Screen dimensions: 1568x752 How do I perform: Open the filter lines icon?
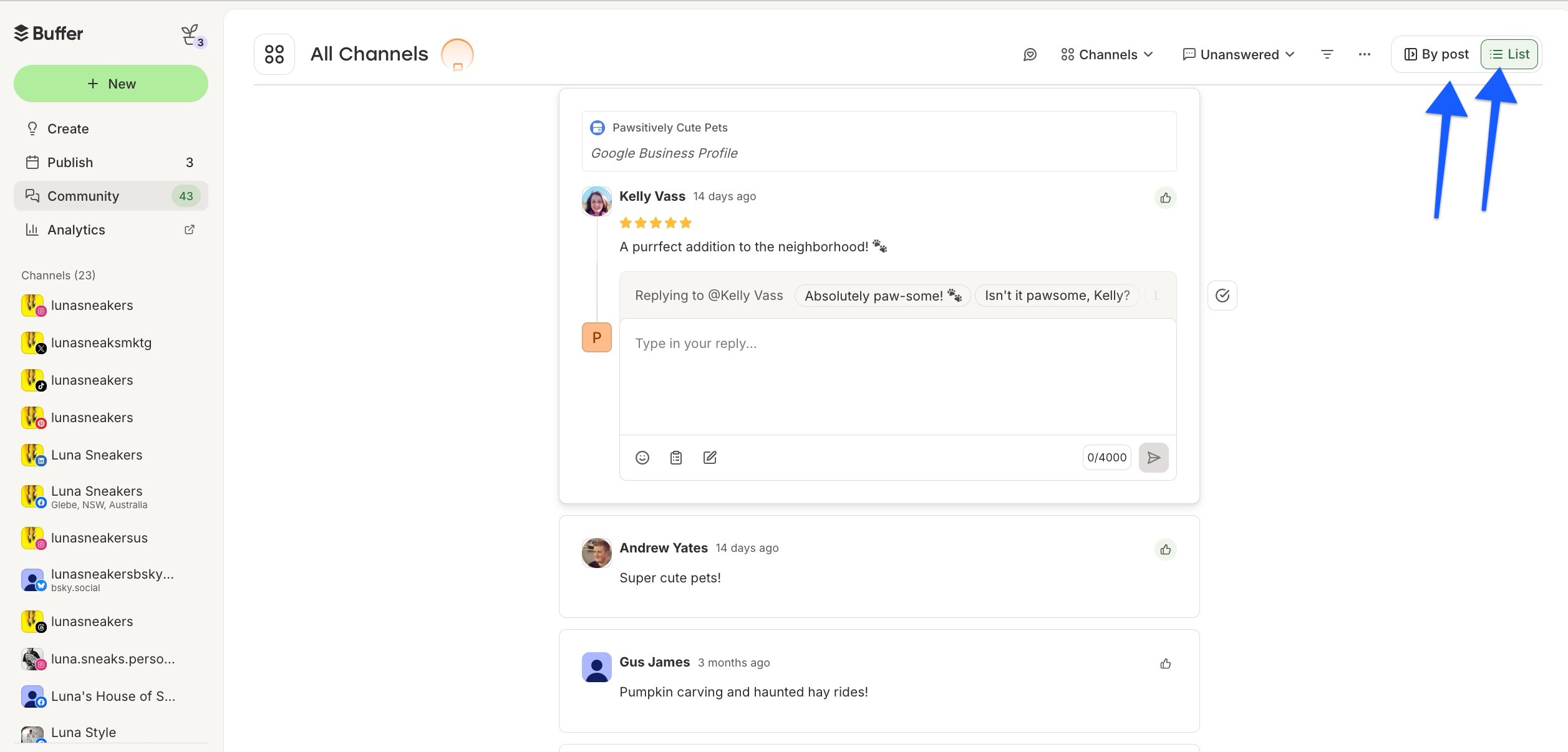(1327, 55)
